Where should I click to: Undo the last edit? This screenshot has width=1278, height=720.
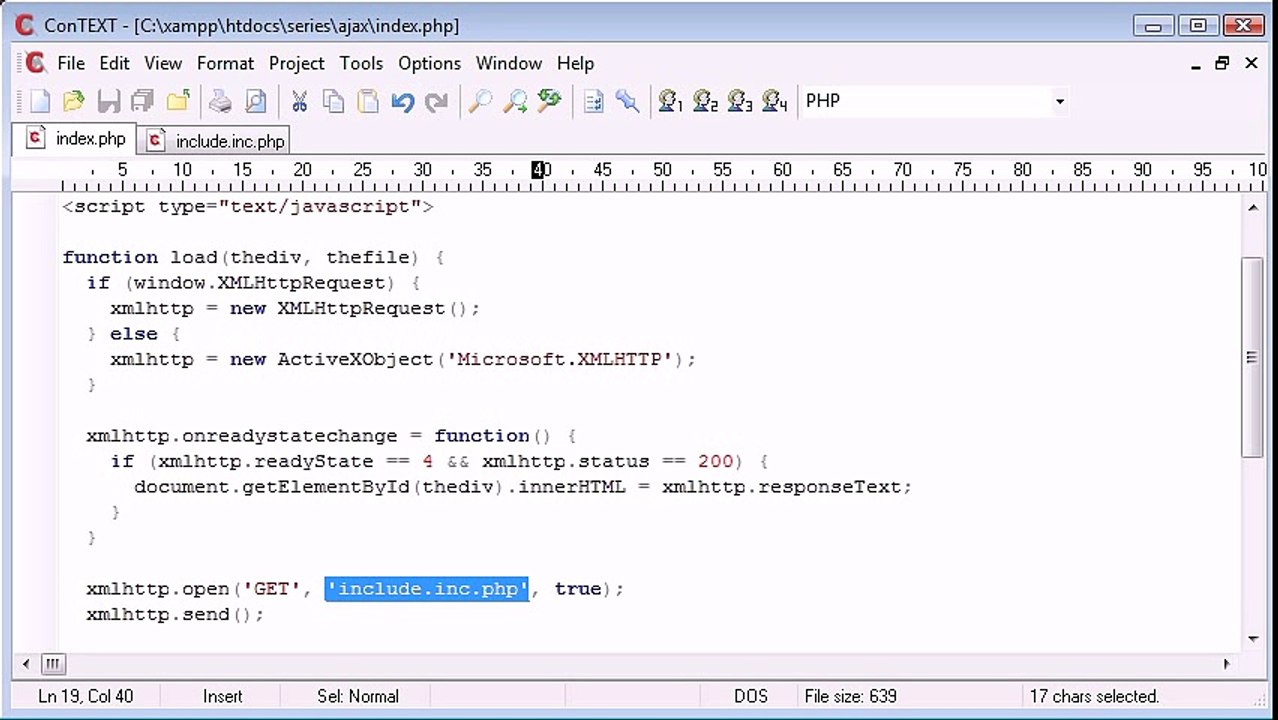click(x=403, y=101)
